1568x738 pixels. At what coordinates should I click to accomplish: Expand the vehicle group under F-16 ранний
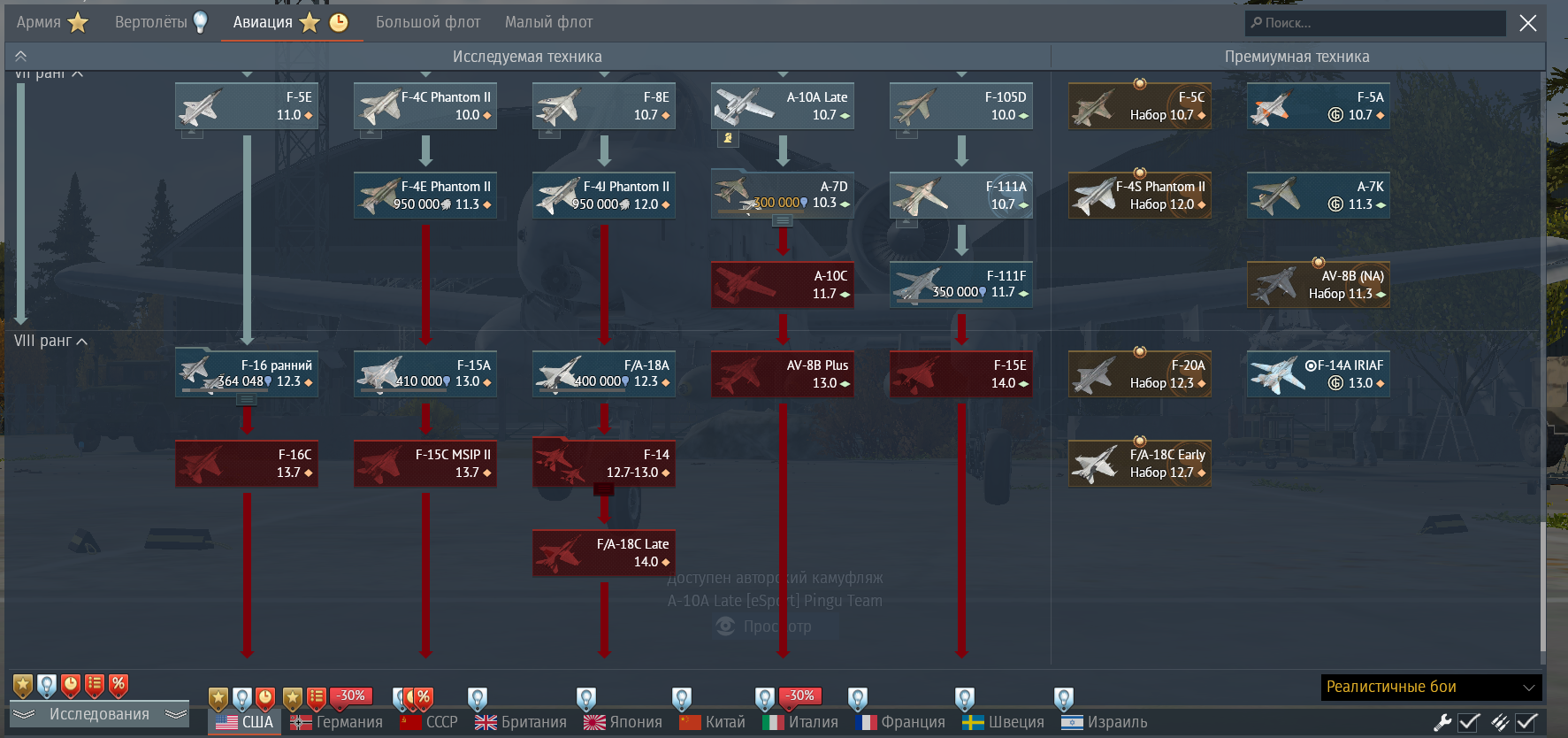pos(247,400)
